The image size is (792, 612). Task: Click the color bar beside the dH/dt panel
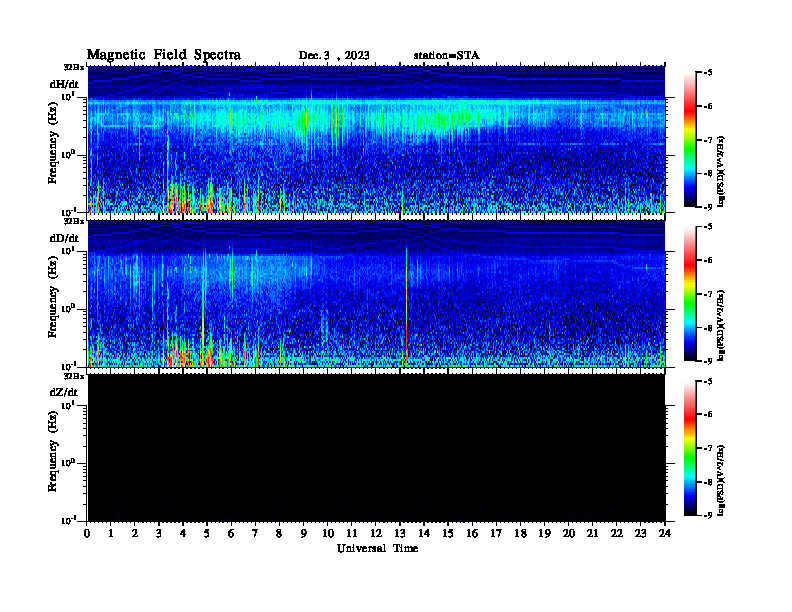click(689, 140)
